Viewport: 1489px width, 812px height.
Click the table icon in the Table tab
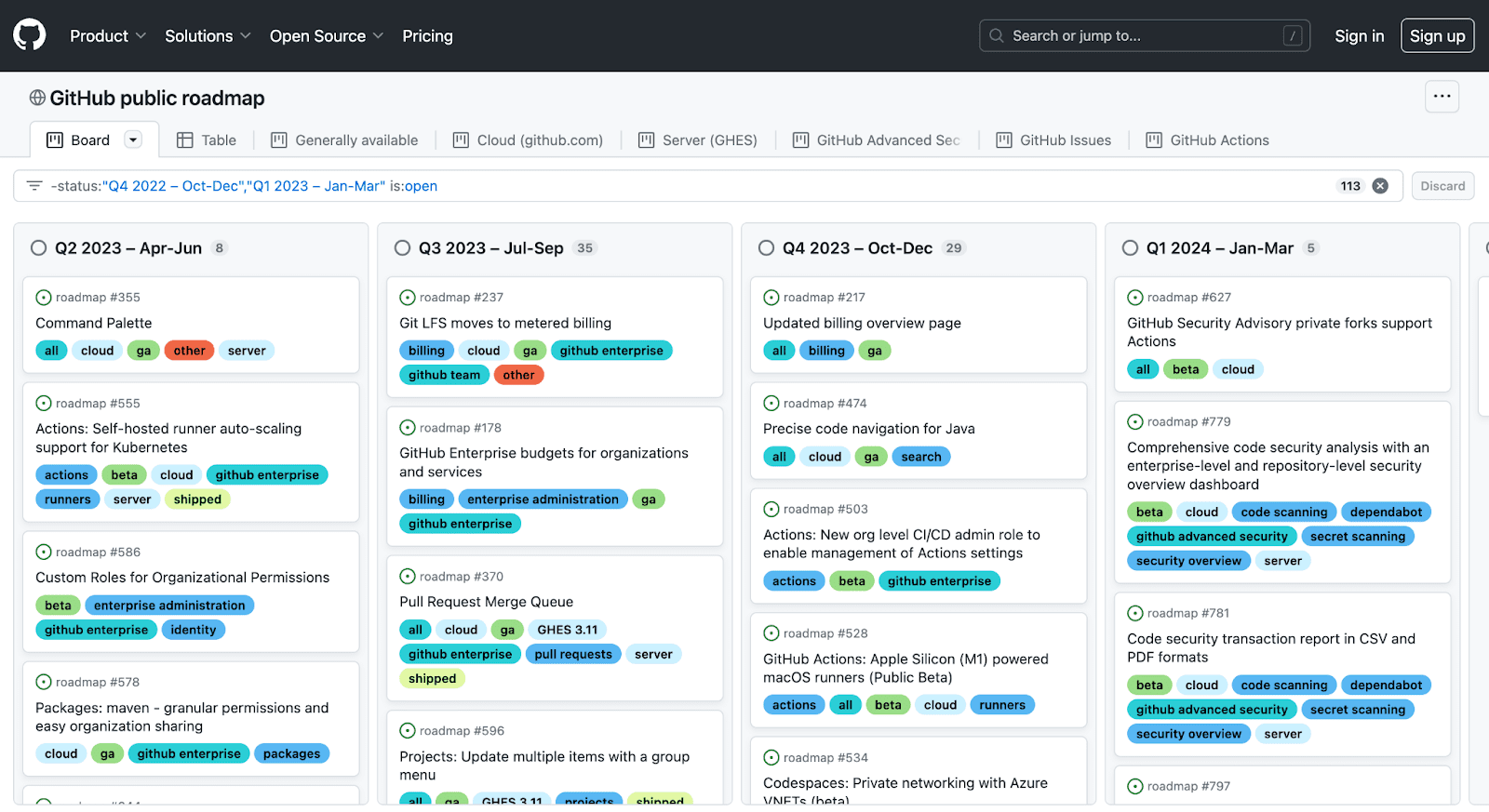pyautogui.click(x=185, y=140)
